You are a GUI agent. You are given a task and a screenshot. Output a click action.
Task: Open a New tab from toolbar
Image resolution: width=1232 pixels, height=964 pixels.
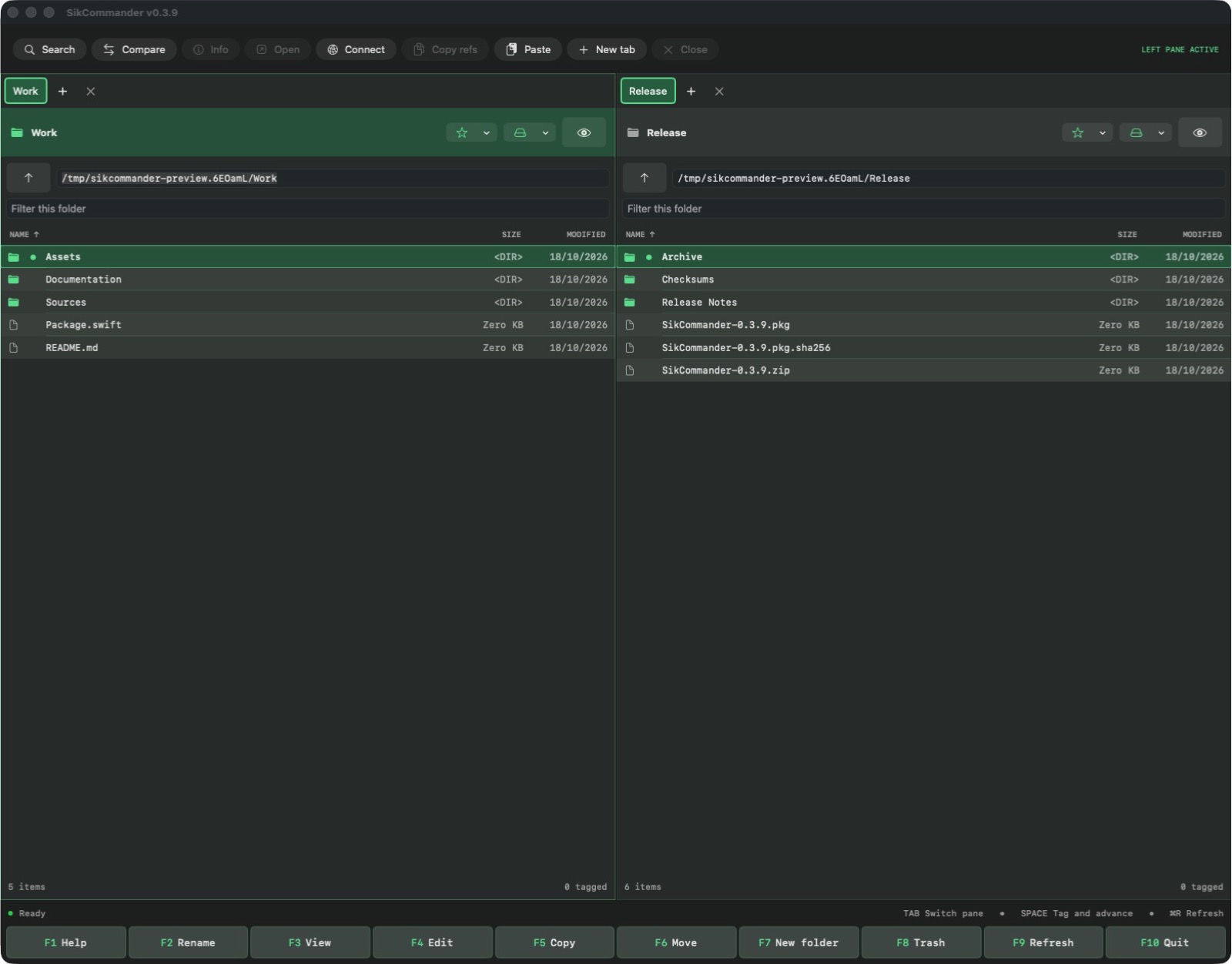click(x=607, y=49)
